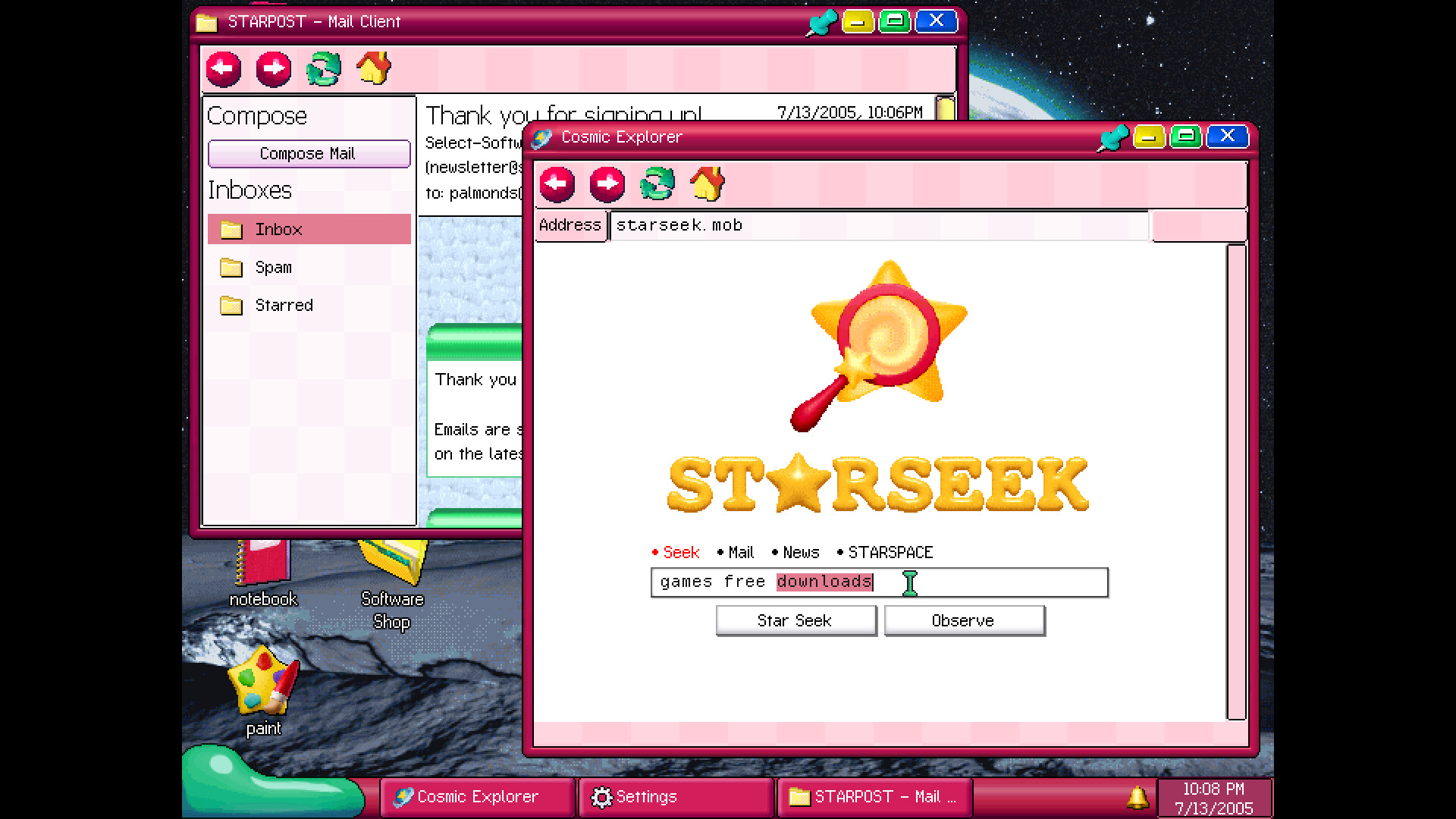Pin the Cosmic Explorer window with the pushpin
The width and height of the screenshot is (1456, 819).
[x=1112, y=136]
